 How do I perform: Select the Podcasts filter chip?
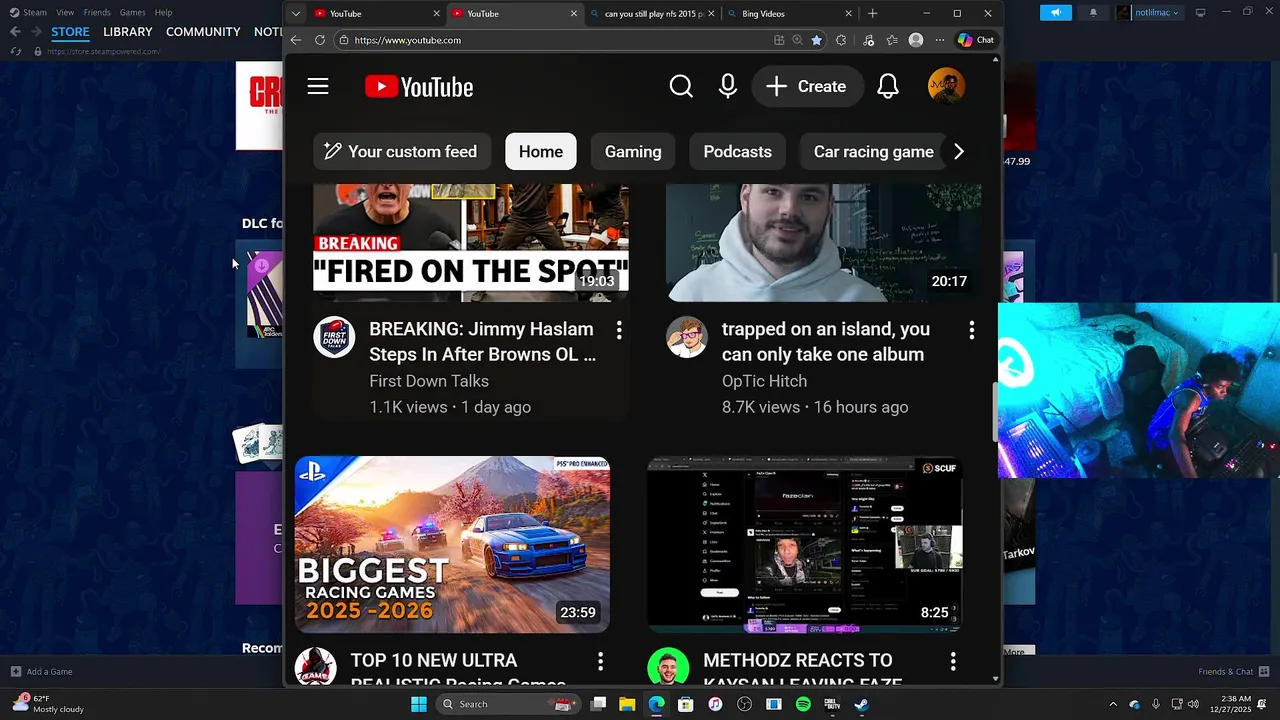click(x=737, y=152)
